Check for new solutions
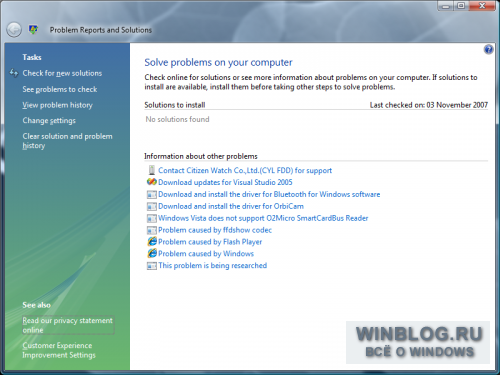The height and width of the screenshot is (375, 500). [62, 73]
